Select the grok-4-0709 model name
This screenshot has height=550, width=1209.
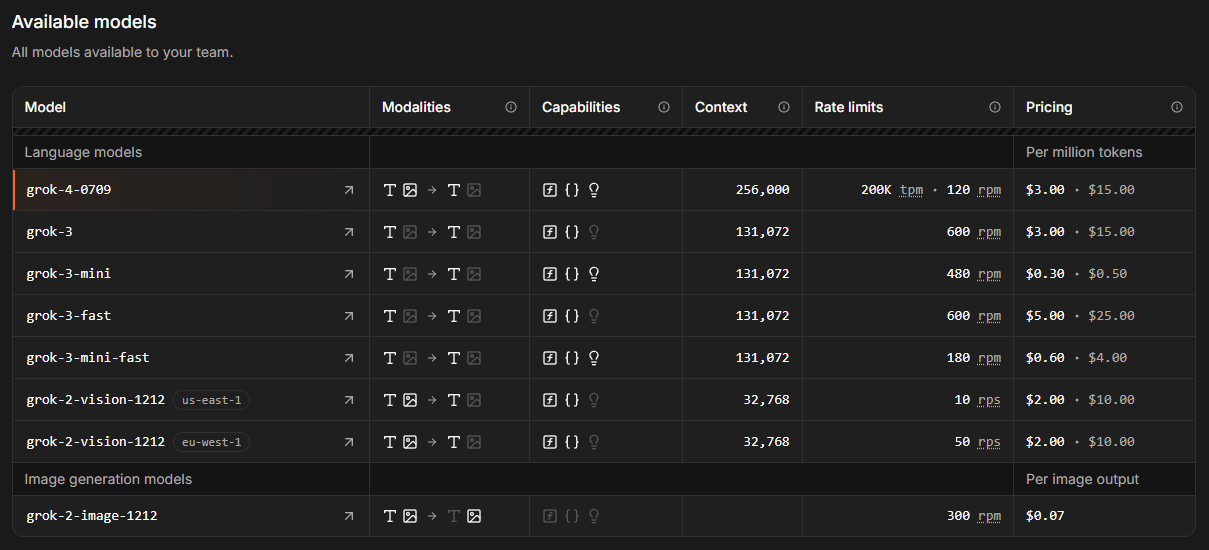point(69,190)
